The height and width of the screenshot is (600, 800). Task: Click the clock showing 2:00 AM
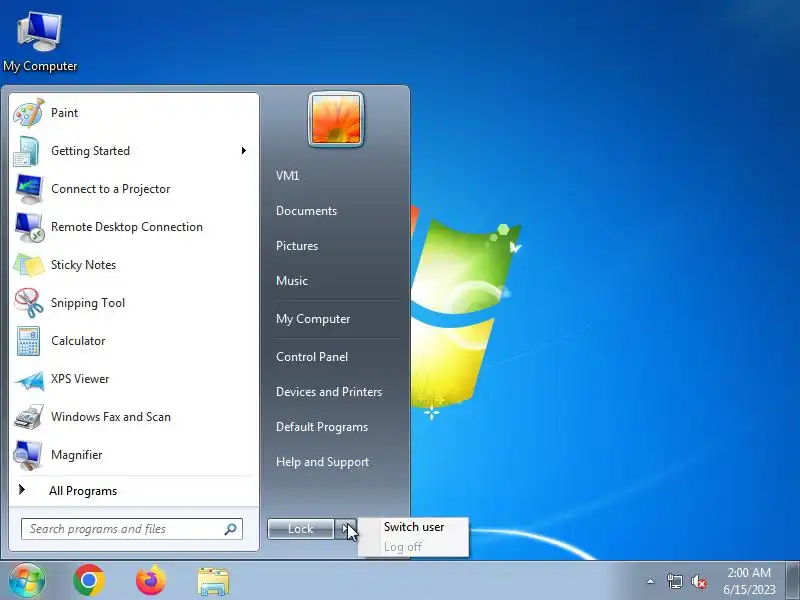pos(748,572)
